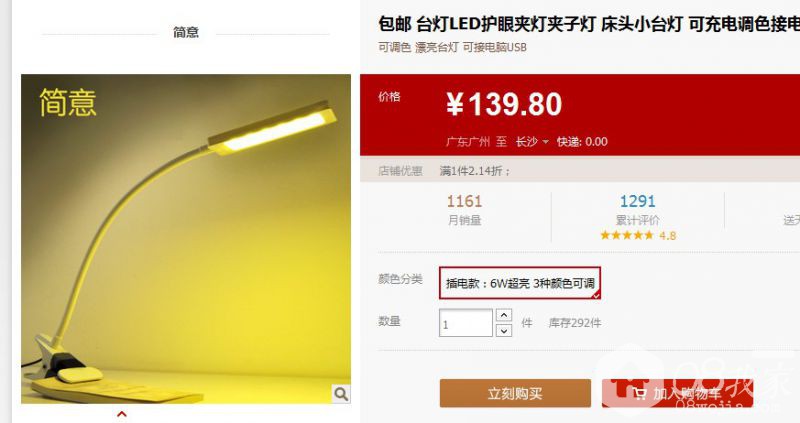Select the 插电款 6W超亮 color option
The height and width of the screenshot is (423, 800).
(519, 283)
